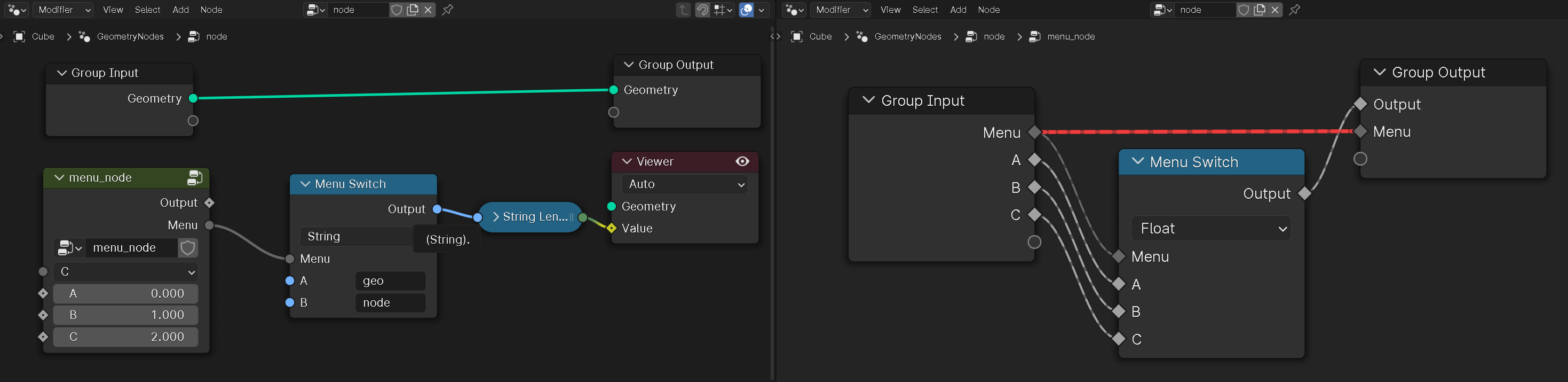Viewport: 1568px width, 382px height.
Task: Open the Add menu in left editor
Action: click(x=180, y=10)
